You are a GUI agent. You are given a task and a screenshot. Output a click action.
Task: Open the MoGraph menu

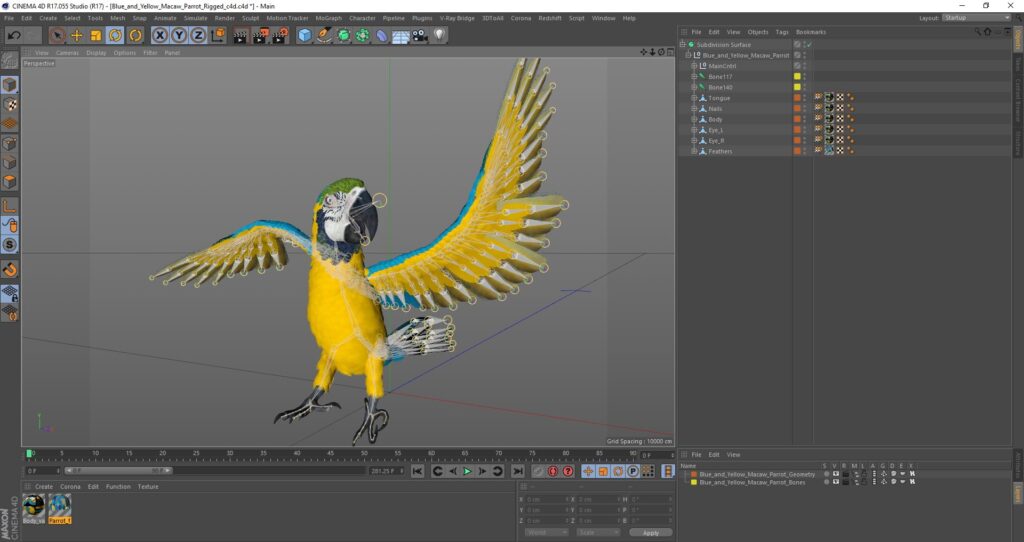(x=328, y=18)
